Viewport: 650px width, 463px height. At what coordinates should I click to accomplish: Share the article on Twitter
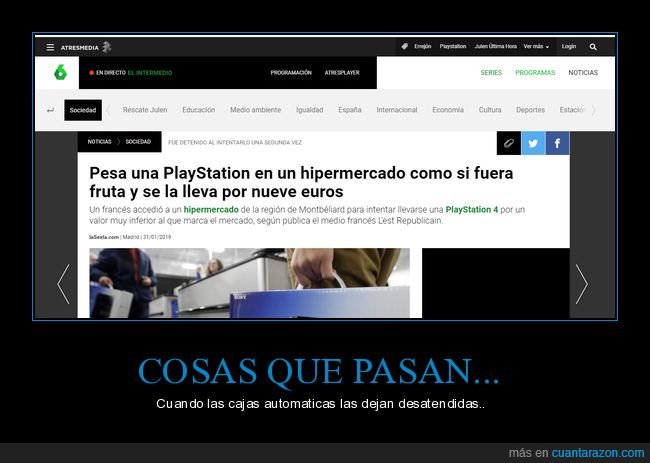pyautogui.click(x=533, y=143)
